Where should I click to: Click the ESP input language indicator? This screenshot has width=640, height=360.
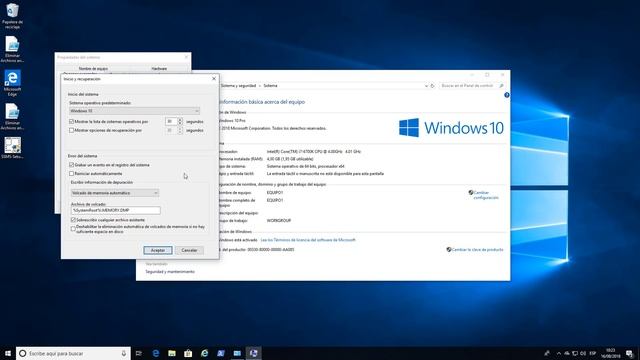[x=593, y=353]
